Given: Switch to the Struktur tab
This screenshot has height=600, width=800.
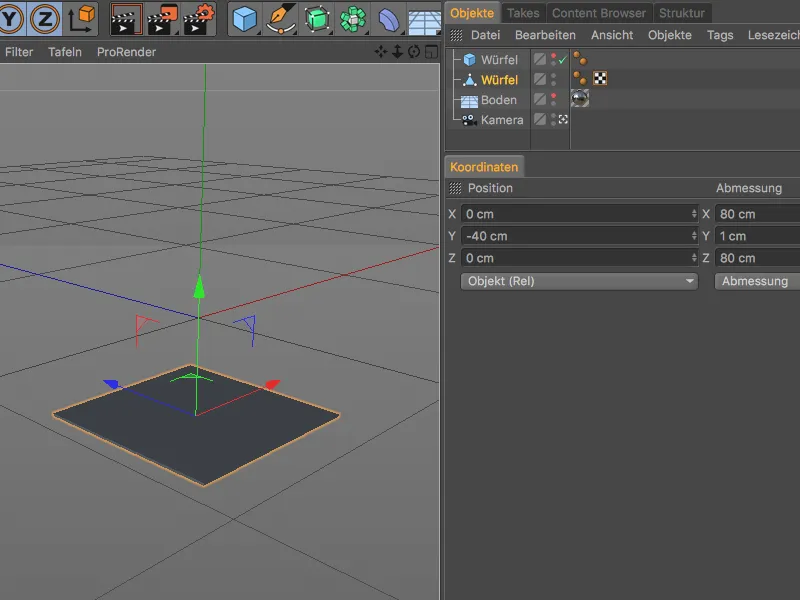Looking at the screenshot, I should 682,13.
